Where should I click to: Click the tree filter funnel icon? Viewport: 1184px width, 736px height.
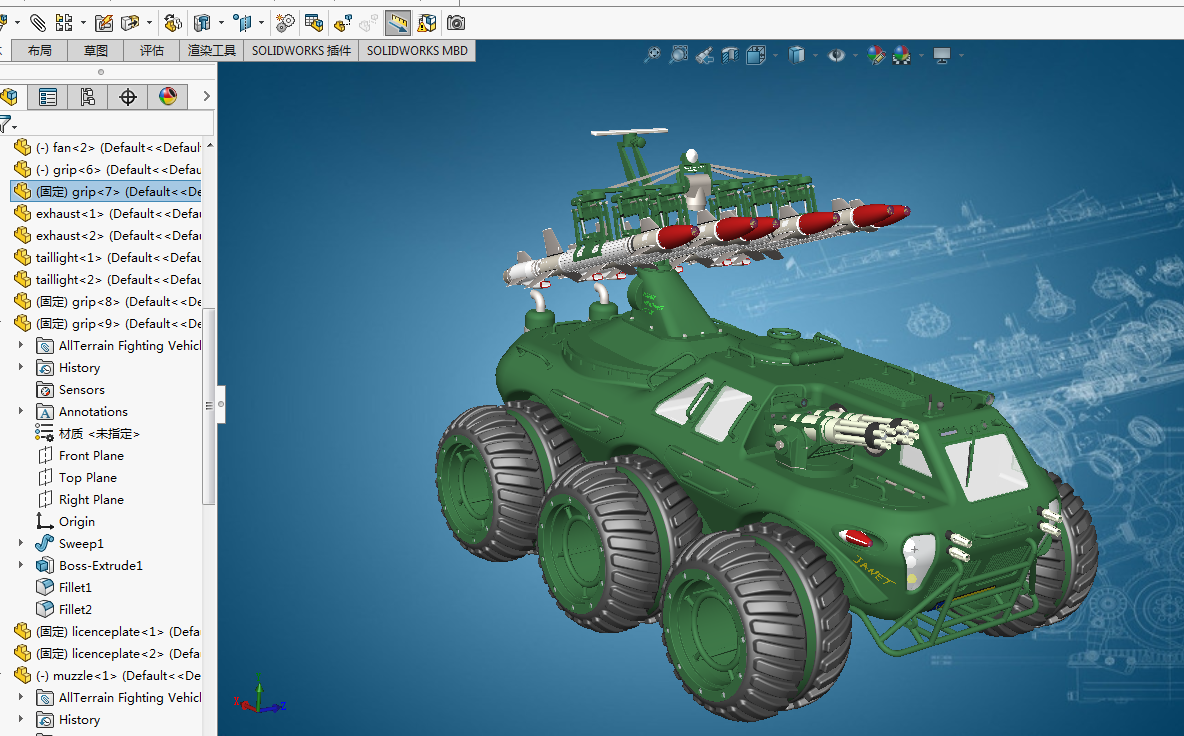(x=6, y=124)
